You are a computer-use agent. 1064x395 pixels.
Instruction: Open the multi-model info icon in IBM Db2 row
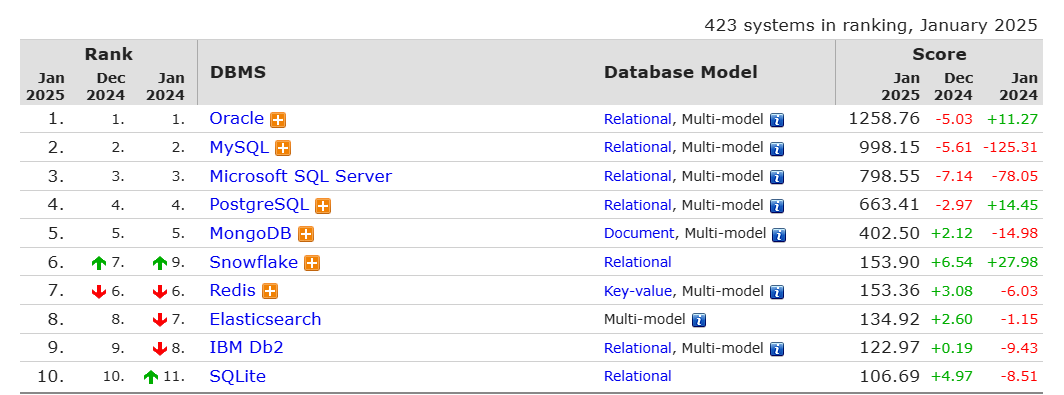tap(777, 349)
